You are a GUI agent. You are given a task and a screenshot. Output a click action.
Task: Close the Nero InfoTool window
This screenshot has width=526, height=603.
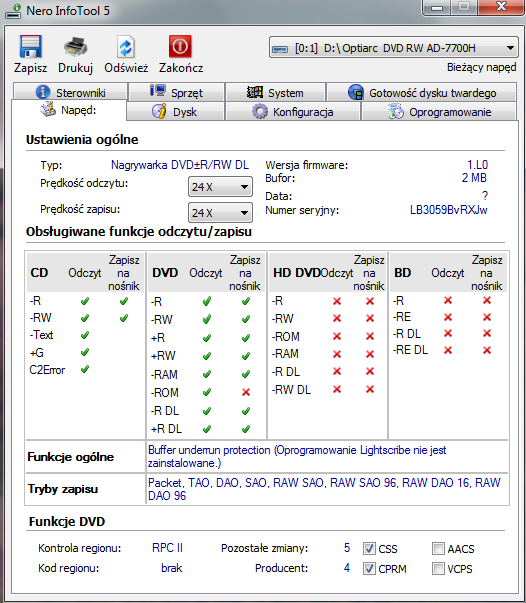pyautogui.click(x=501, y=7)
